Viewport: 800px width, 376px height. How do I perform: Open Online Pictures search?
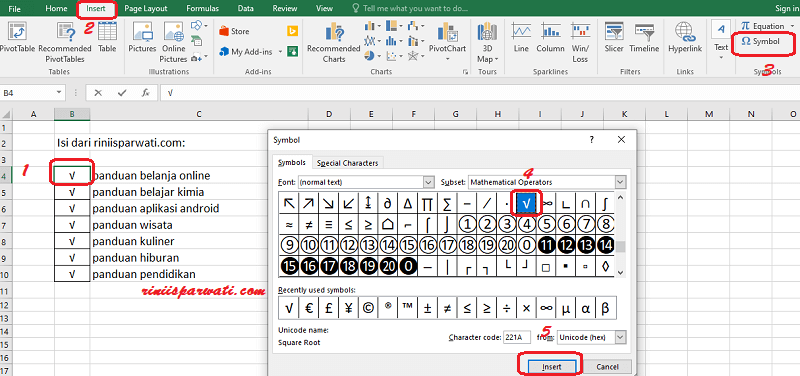(173, 42)
